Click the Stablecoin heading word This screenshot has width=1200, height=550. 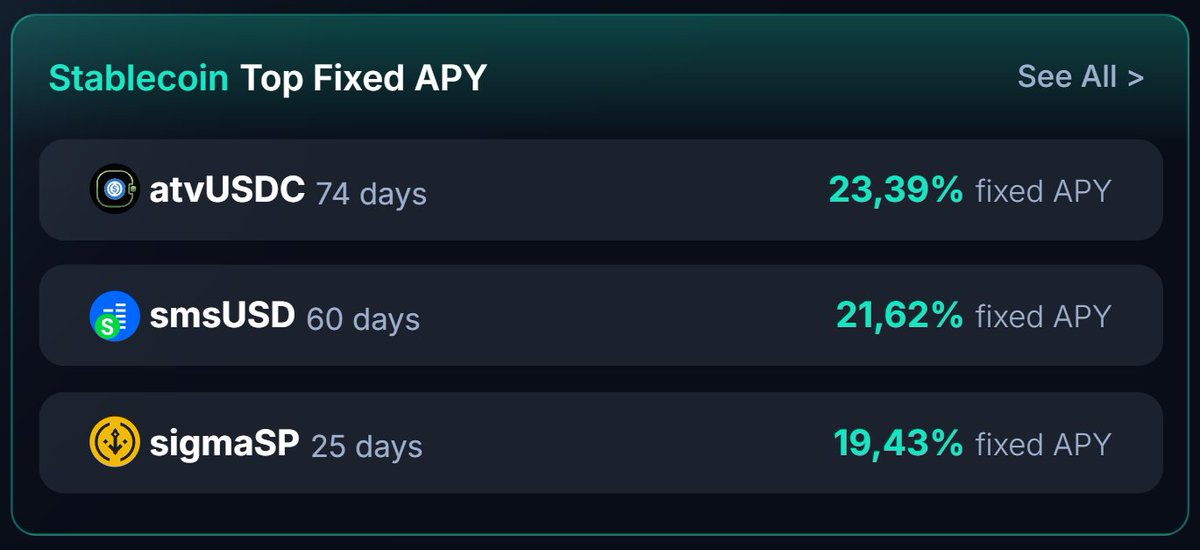click(139, 77)
